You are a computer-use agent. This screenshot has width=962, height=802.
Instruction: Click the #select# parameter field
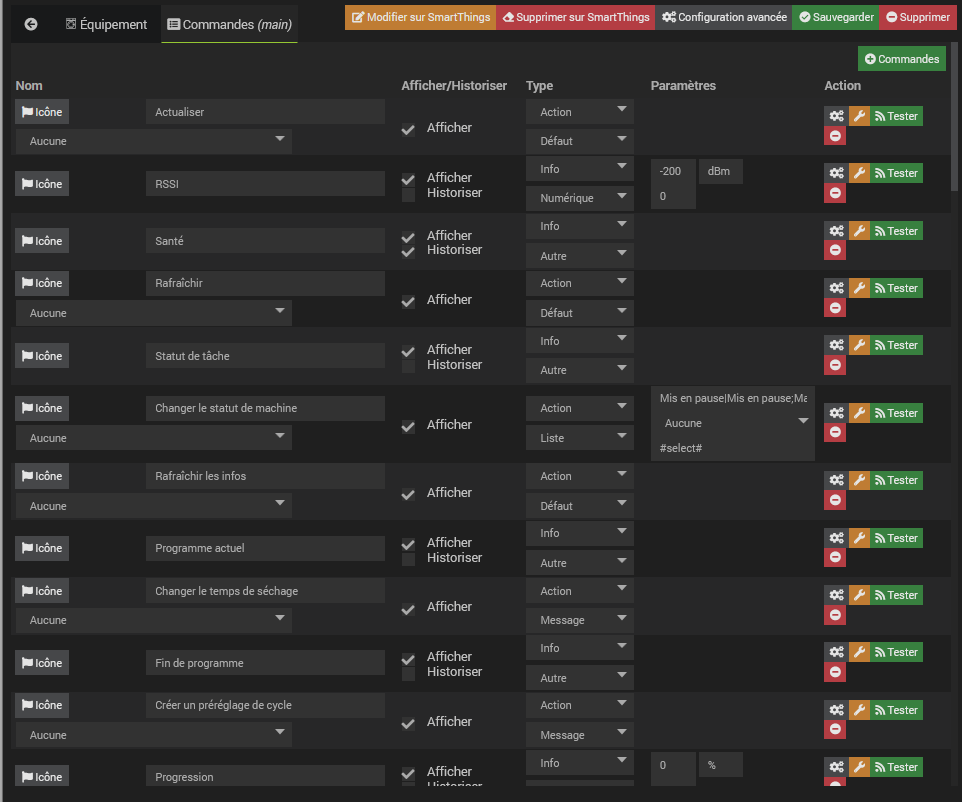click(x=733, y=448)
